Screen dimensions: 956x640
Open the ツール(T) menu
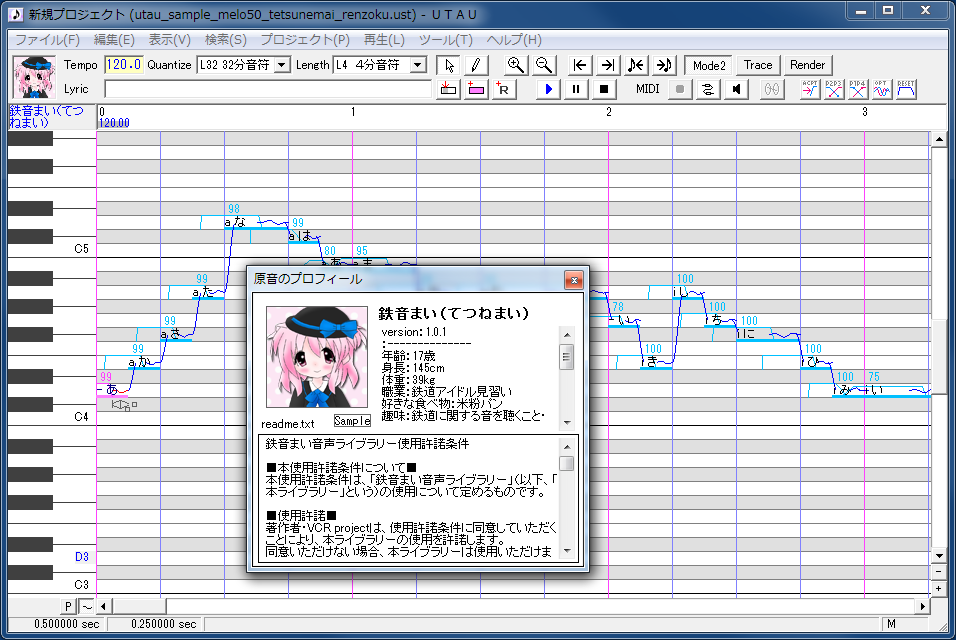click(x=446, y=40)
